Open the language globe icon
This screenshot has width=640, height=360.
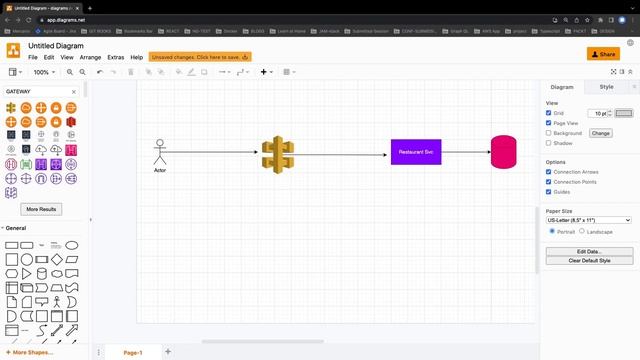click(630, 43)
